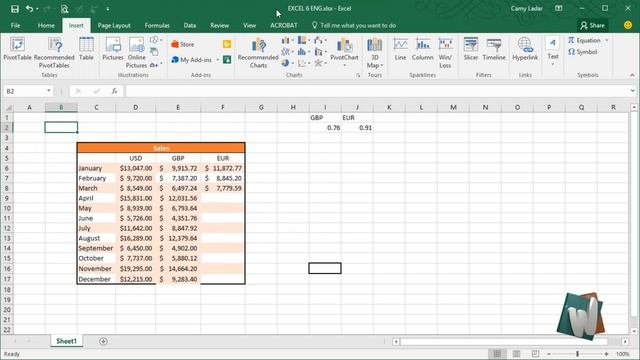
Task: Switch to the View tab
Action: point(249,25)
